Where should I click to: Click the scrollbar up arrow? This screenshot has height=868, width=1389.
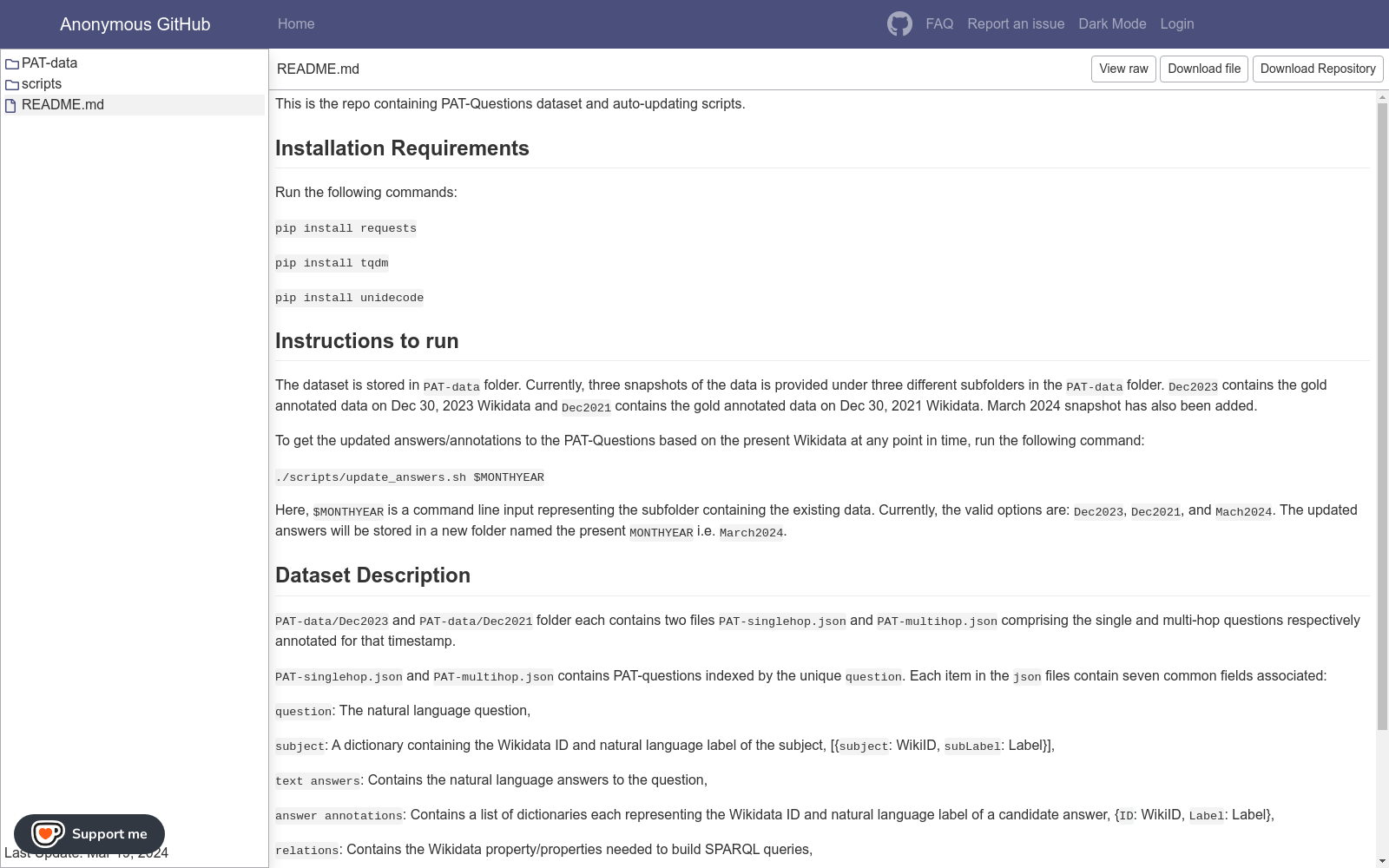[x=1383, y=96]
